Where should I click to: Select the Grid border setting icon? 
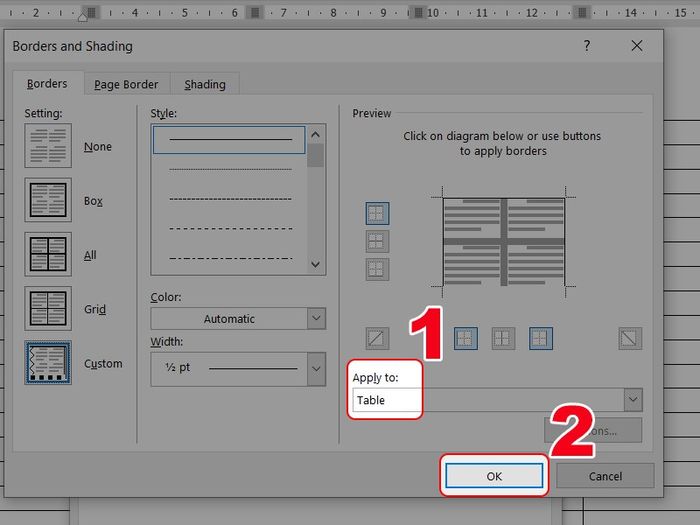click(48, 308)
